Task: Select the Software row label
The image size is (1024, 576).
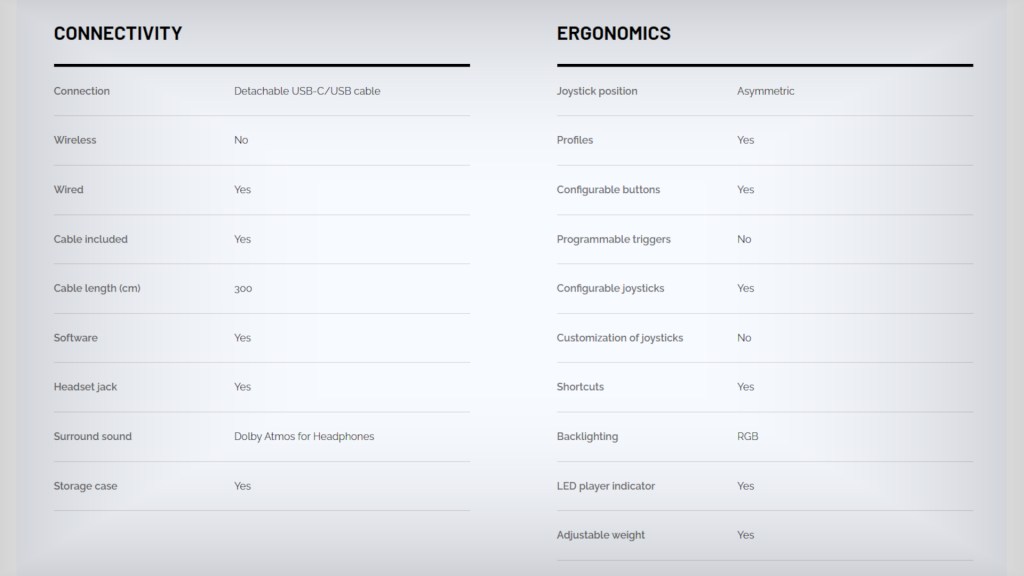Action: pos(76,338)
